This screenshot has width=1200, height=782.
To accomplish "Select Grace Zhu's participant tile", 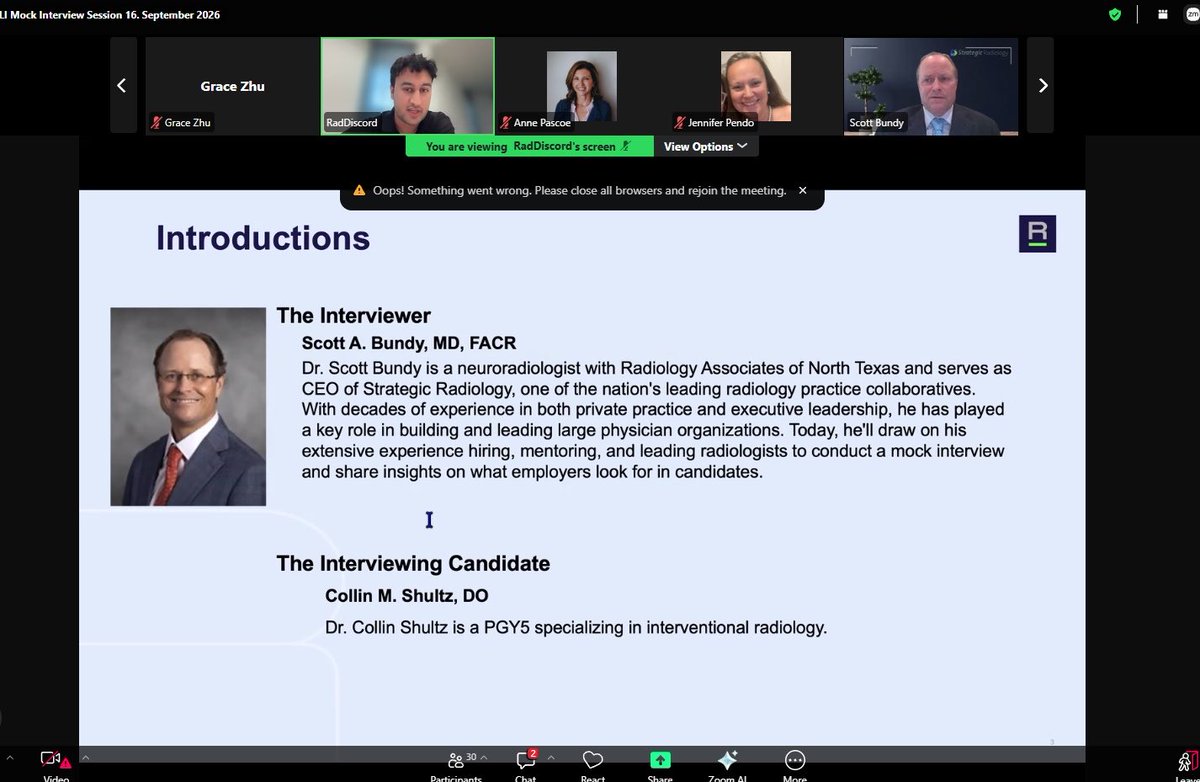I will [232, 85].
